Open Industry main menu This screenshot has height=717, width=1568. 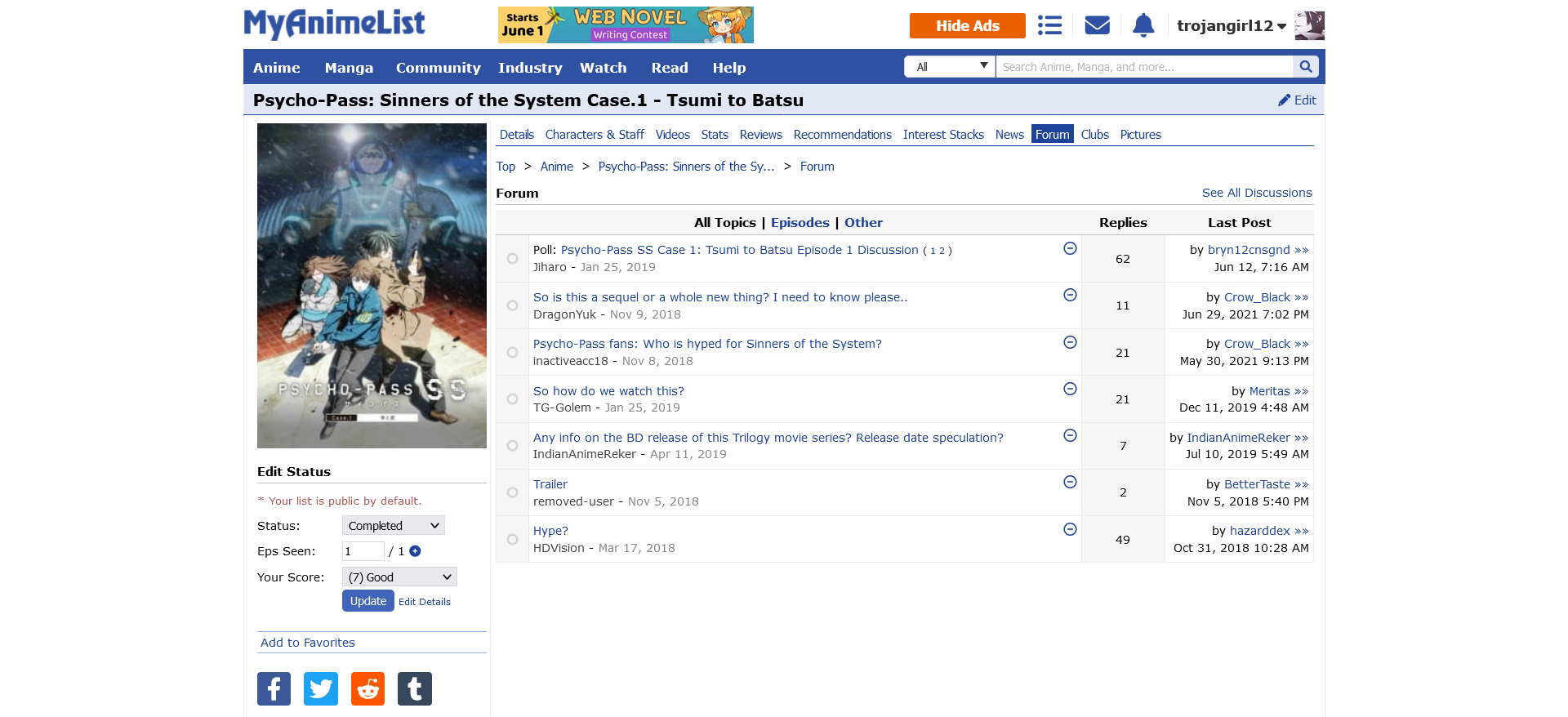[x=530, y=68]
